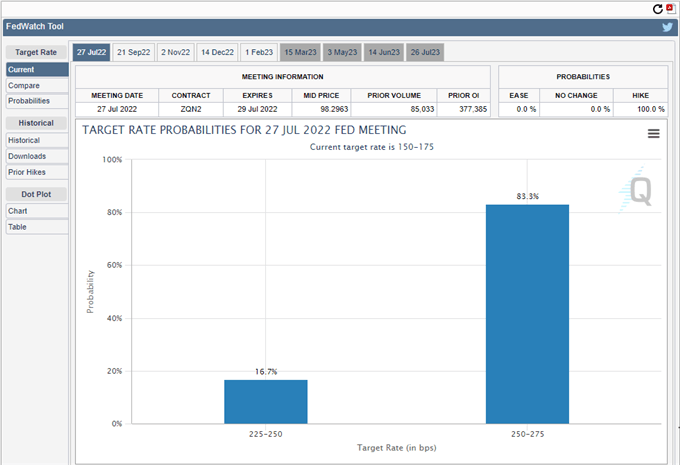Click the chart title for 27 Jul 2022
The height and width of the screenshot is (465, 680).
pyautogui.click(x=244, y=130)
